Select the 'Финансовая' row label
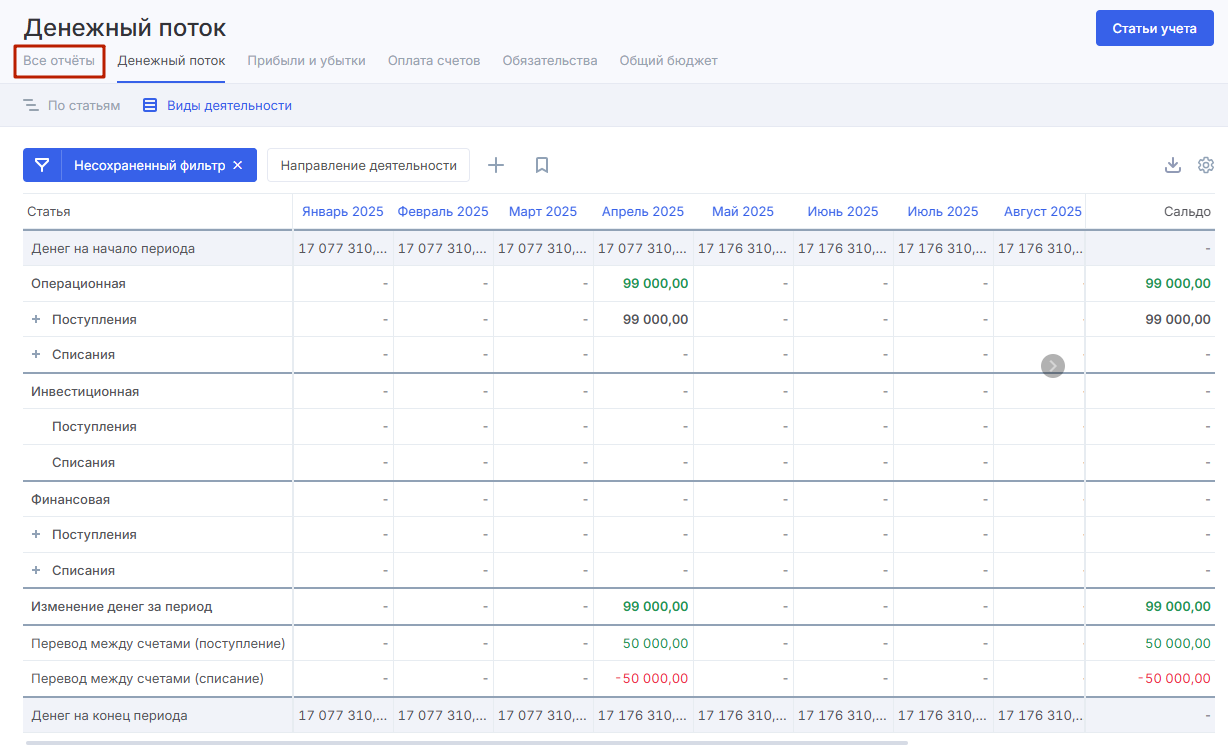1228x751 pixels. (x=70, y=500)
